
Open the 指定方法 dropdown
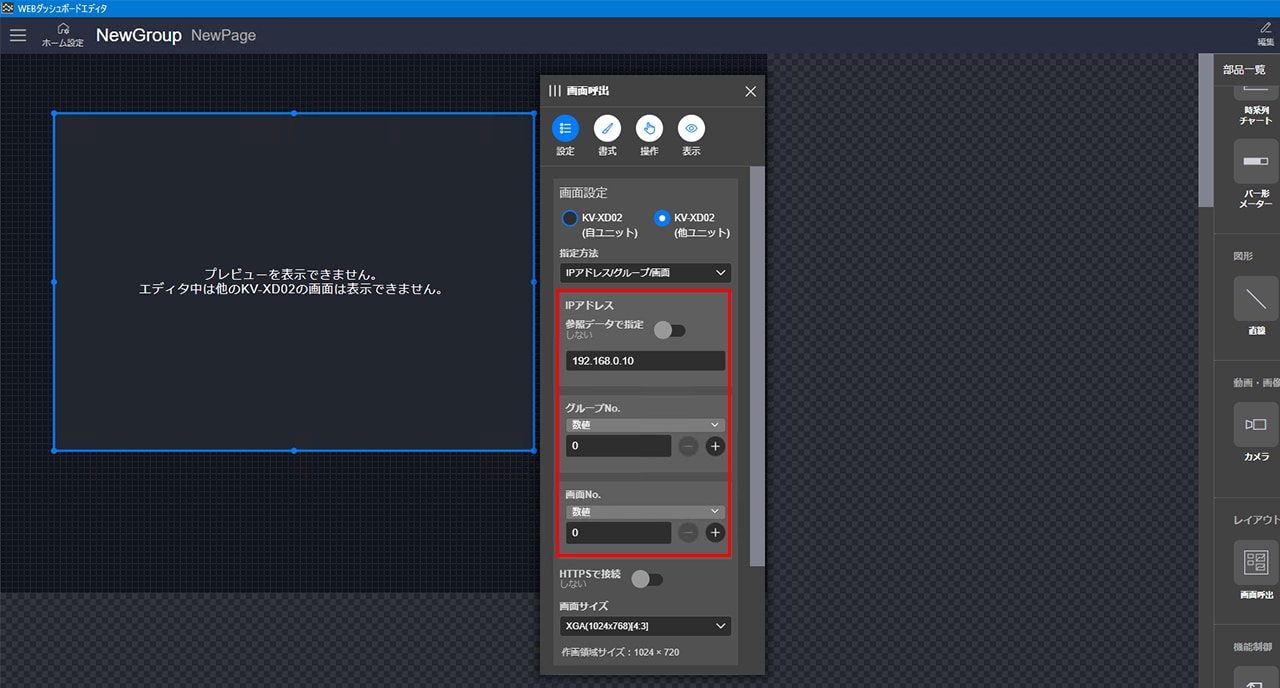click(x=645, y=273)
